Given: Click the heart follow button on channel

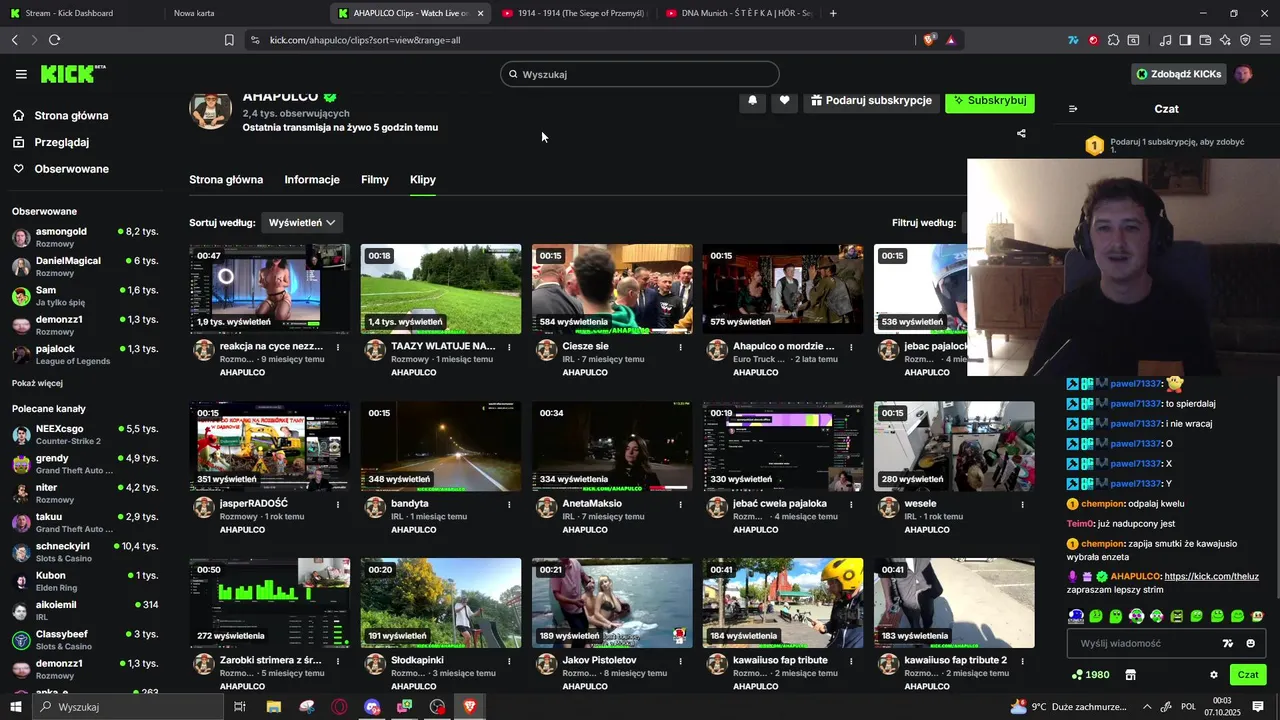Looking at the screenshot, I should pyautogui.click(x=785, y=100).
